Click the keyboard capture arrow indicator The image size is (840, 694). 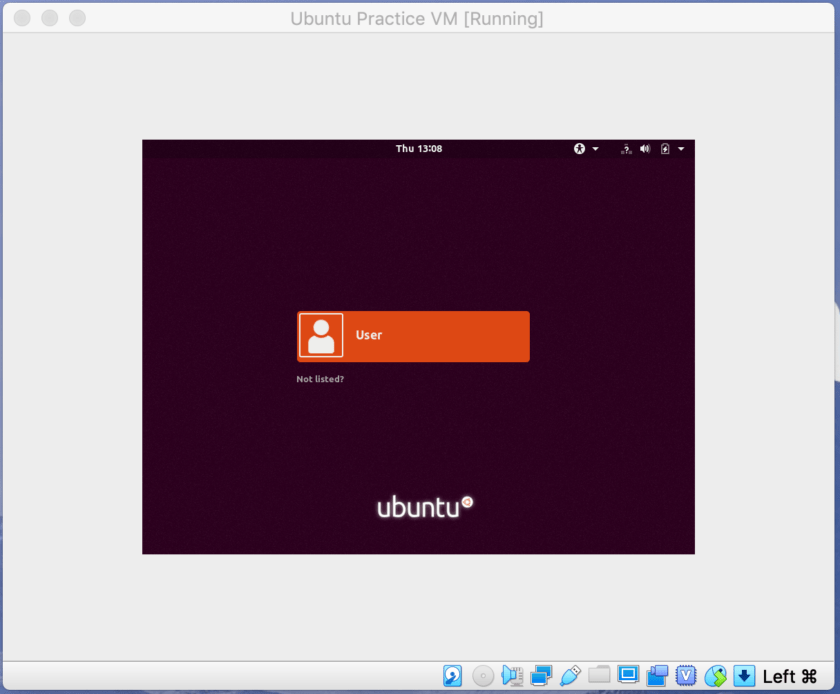tap(744, 676)
